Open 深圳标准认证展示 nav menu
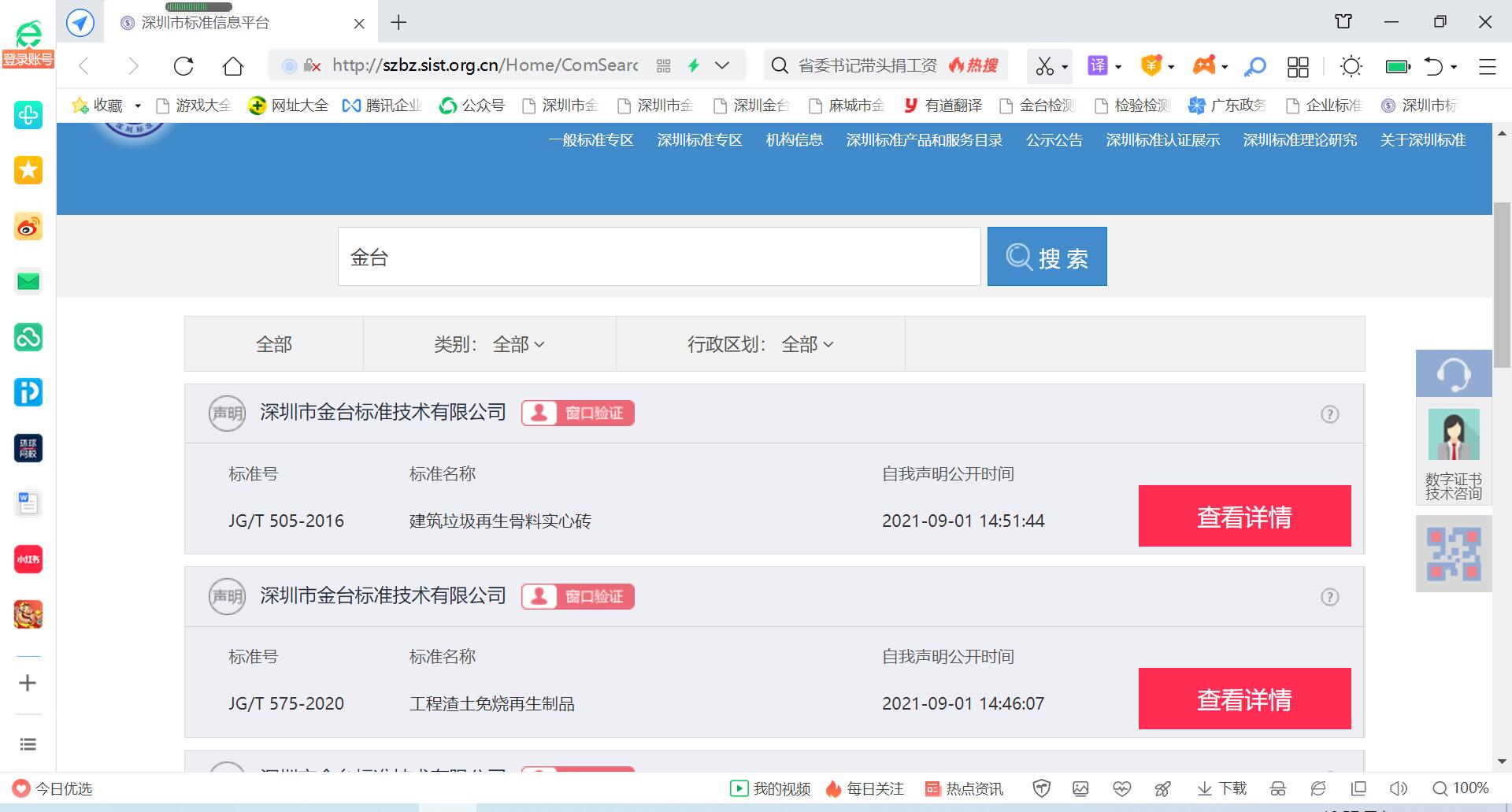 tap(1163, 140)
